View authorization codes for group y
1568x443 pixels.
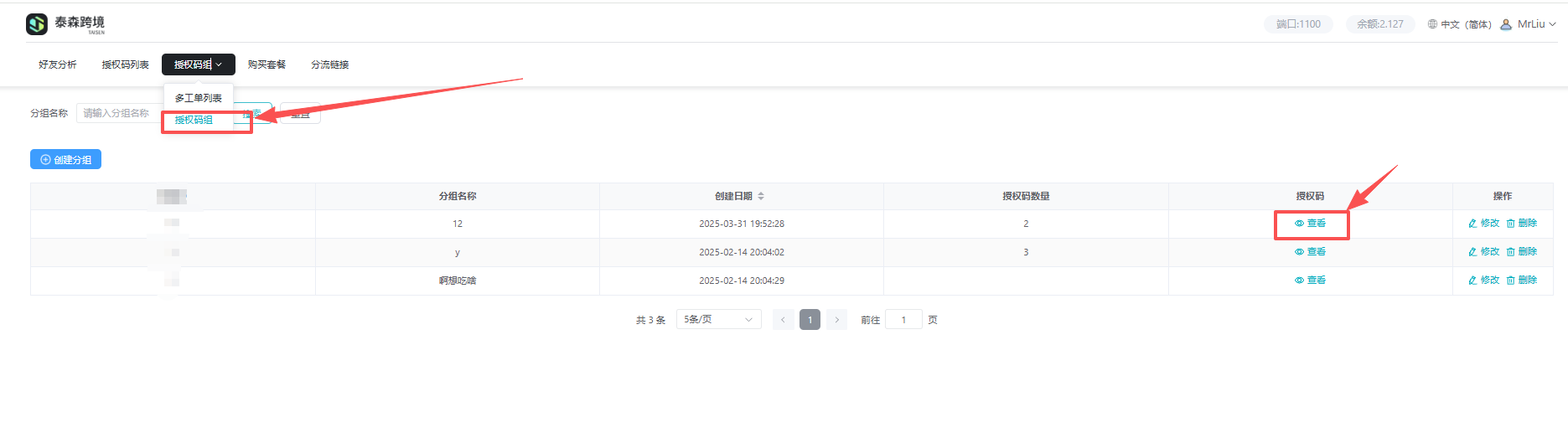click(1310, 252)
